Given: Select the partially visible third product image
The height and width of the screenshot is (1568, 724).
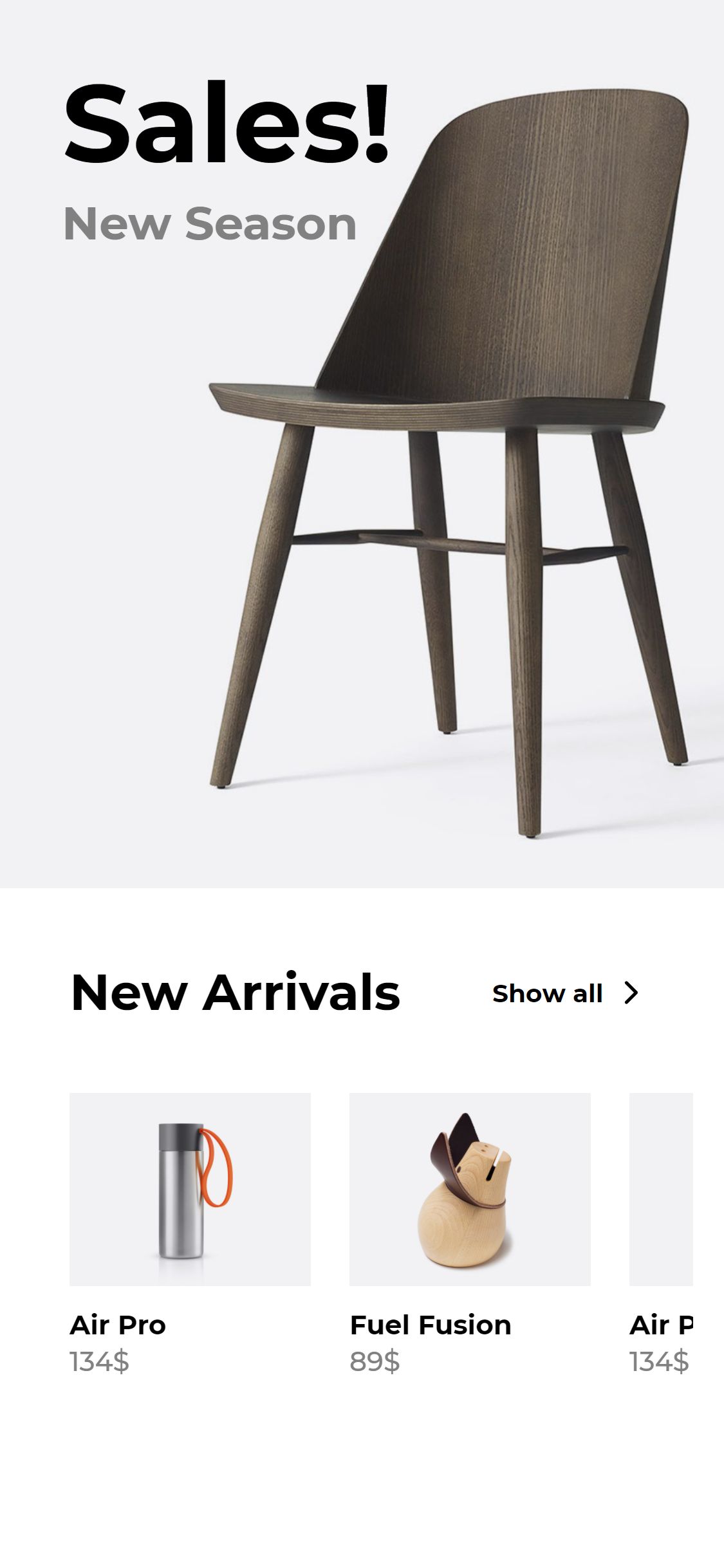Looking at the screenshot, I should point(661,1190).
